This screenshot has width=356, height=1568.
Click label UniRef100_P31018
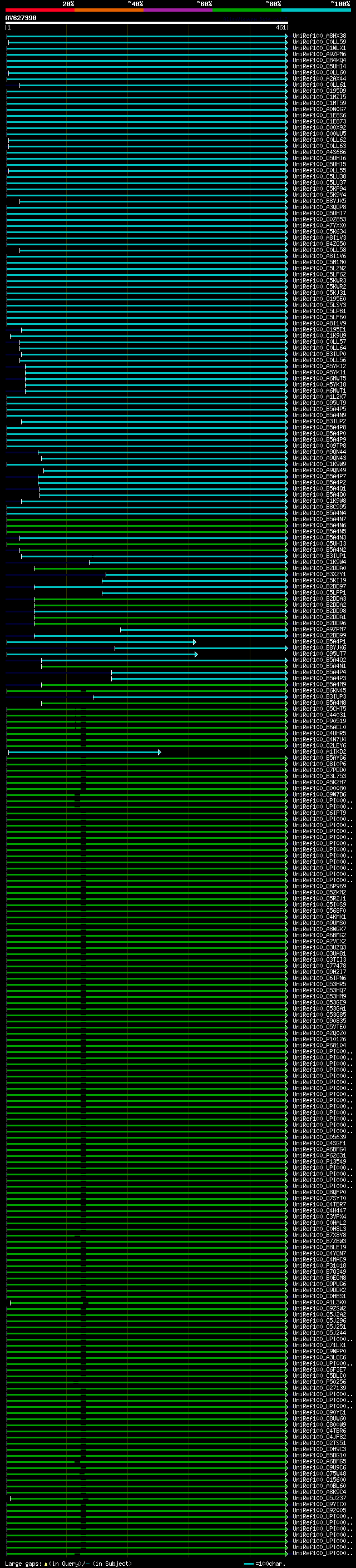[x=319, y=1266]
